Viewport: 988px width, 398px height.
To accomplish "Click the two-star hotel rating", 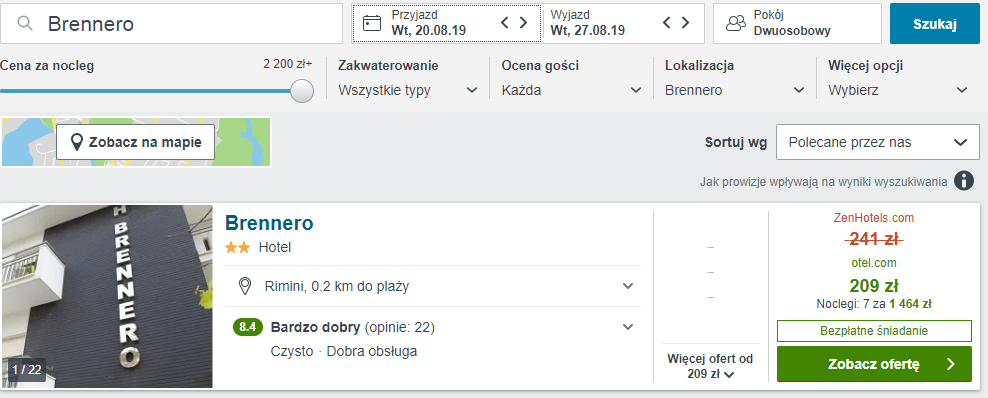I will pyautogui.click(x=238, y=247).
